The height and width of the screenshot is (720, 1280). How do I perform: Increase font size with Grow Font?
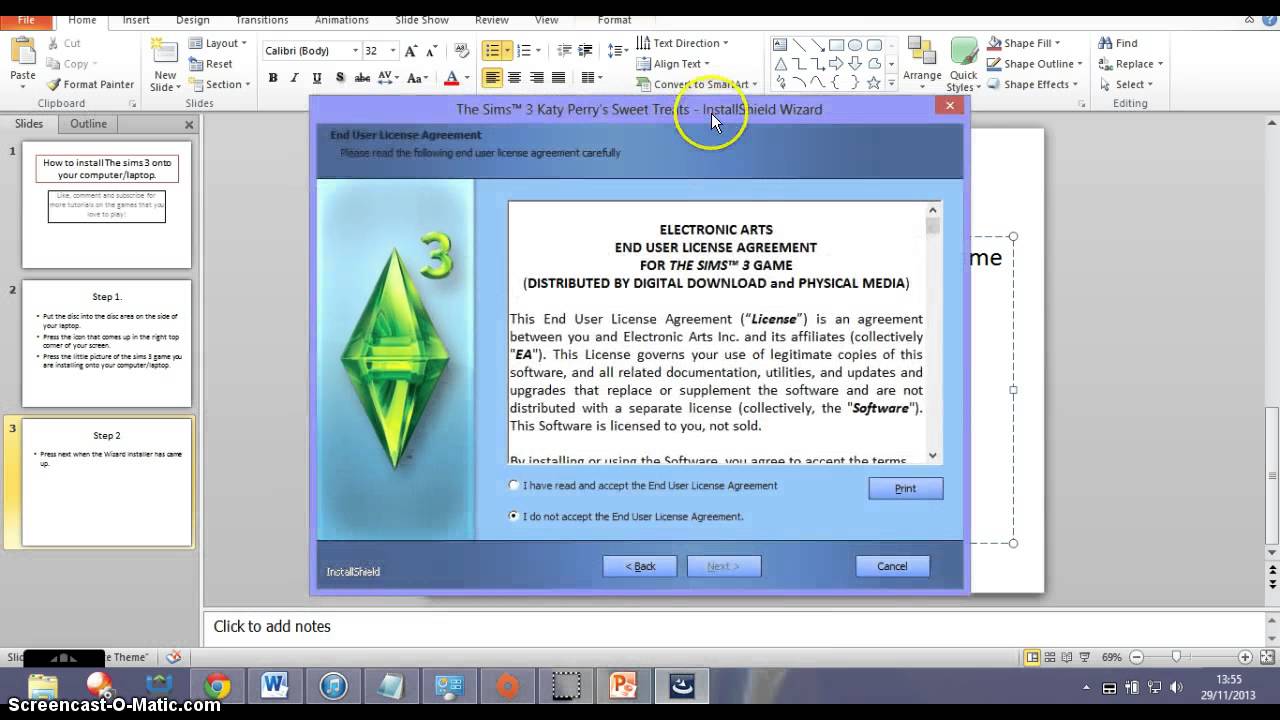tap(413, 50)
